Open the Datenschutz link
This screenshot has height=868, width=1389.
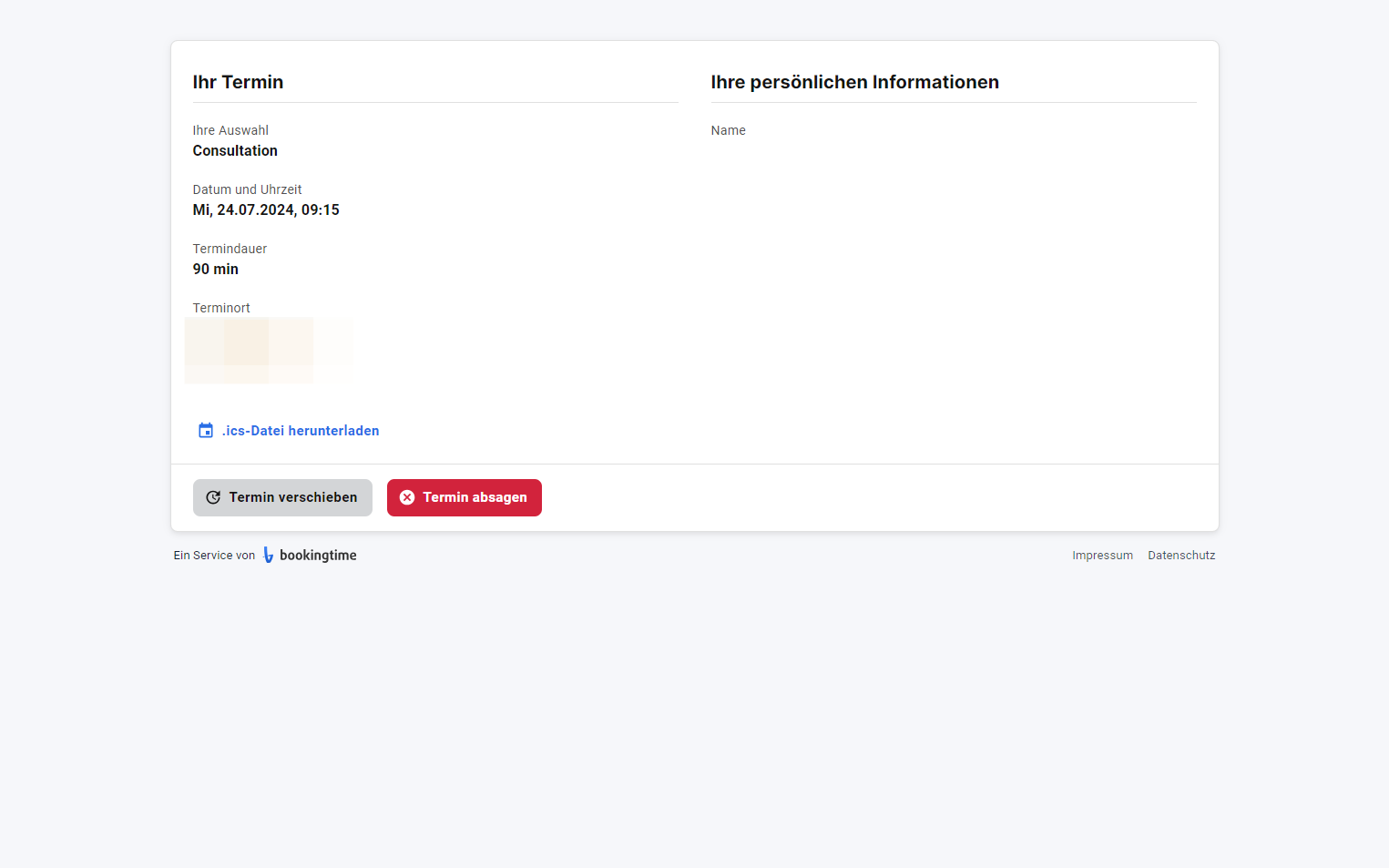click(x=1181, y=556)
